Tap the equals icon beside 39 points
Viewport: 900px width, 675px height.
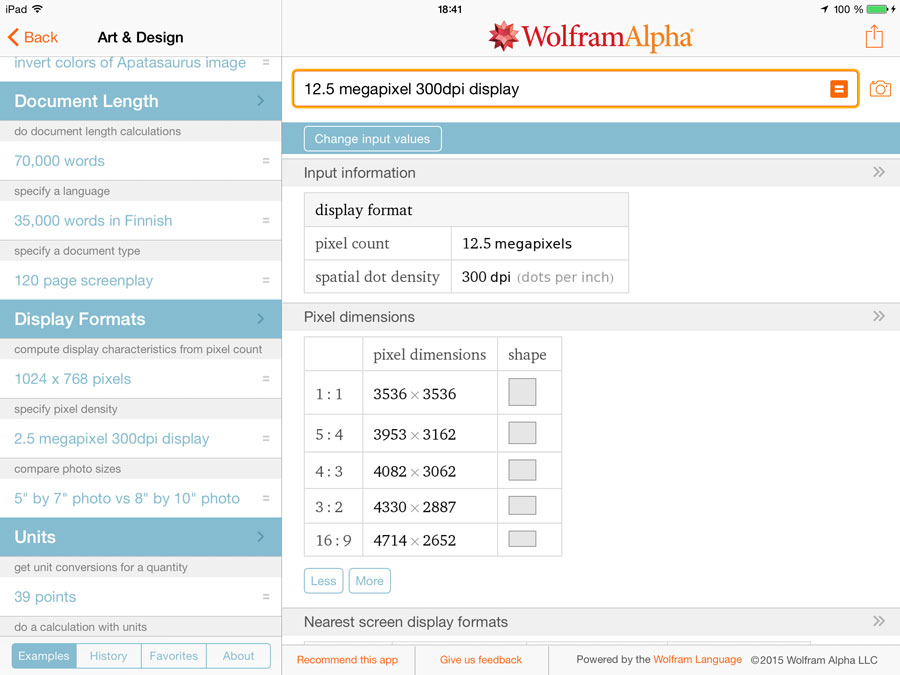[266, 597]
